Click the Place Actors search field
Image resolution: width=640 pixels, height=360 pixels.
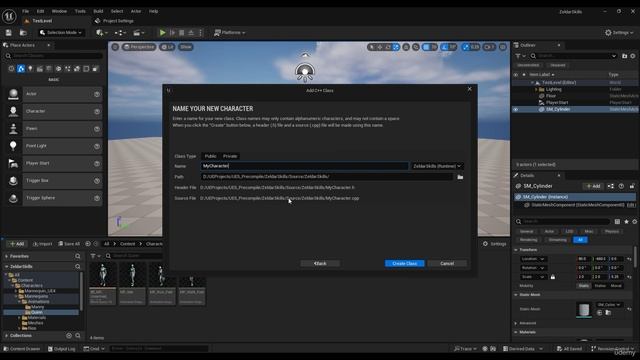(54, 56)
